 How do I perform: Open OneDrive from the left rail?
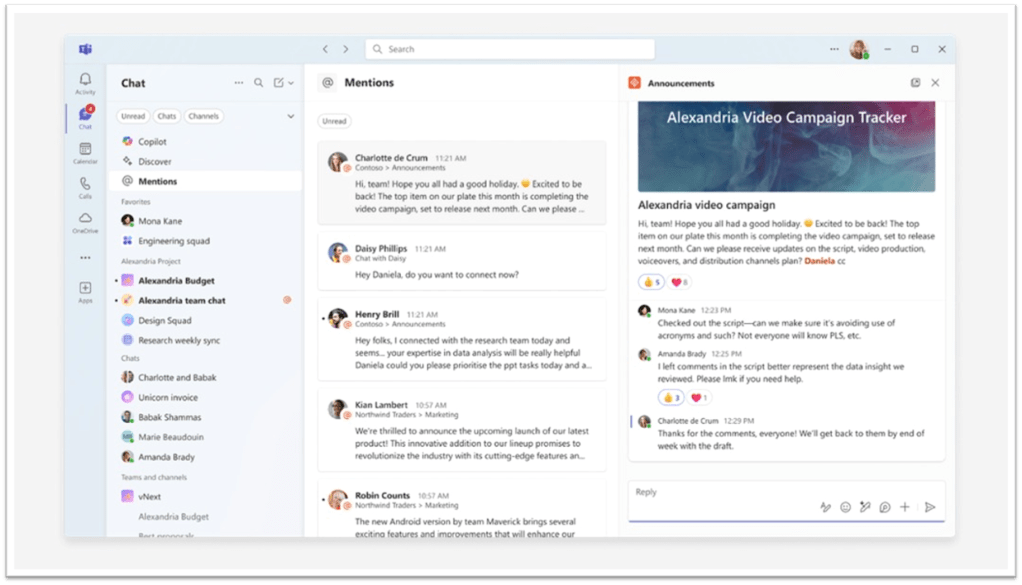click(85, 219)
